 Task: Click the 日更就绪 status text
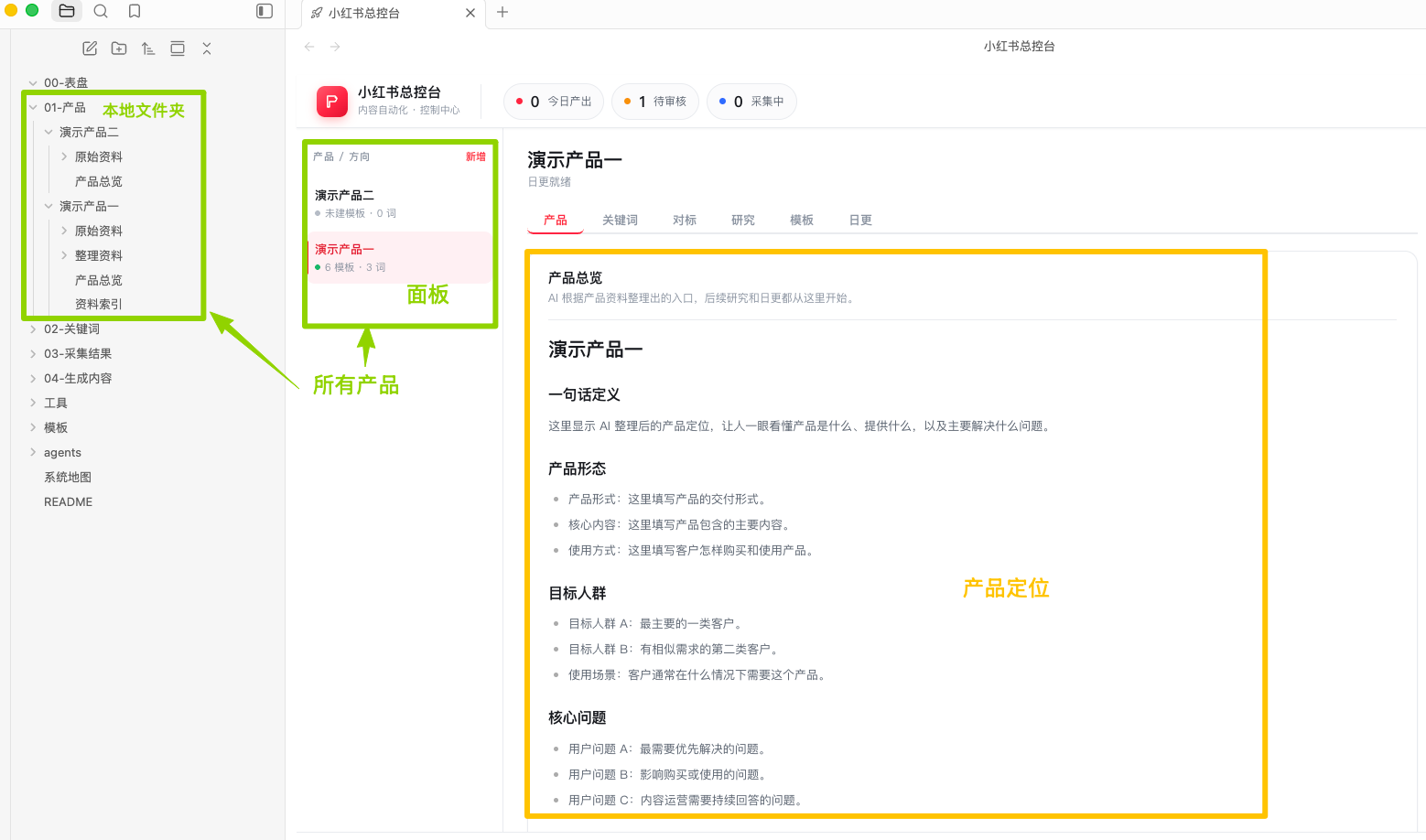(x=549, y=182)
